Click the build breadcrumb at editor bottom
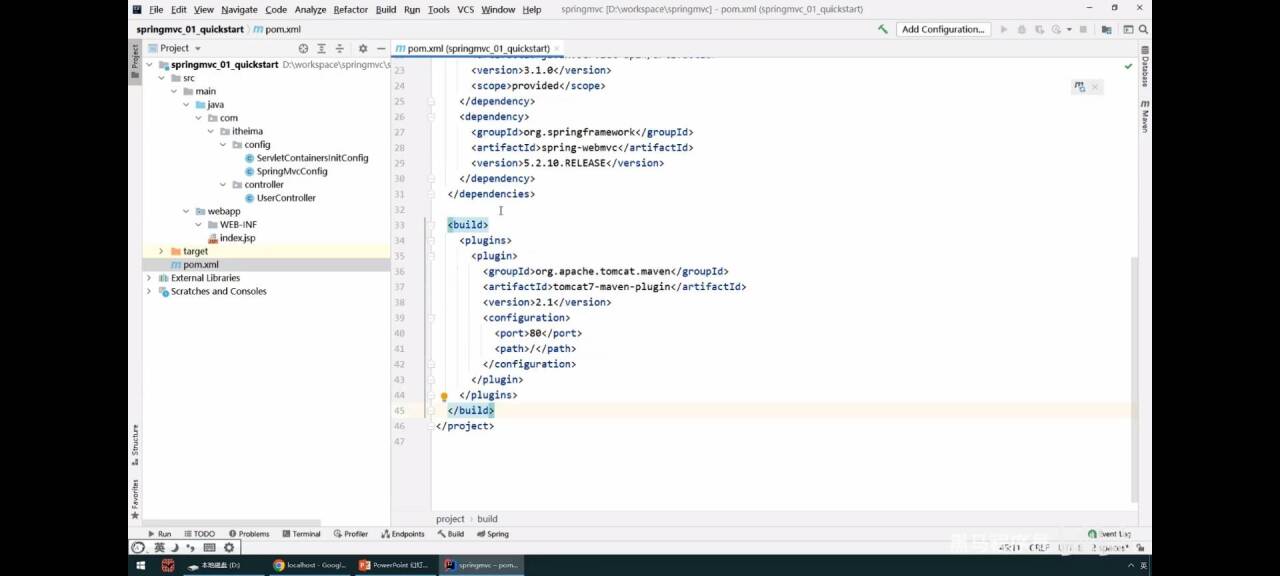This screenshot has width=1280, height=576. tap(487, 519)
